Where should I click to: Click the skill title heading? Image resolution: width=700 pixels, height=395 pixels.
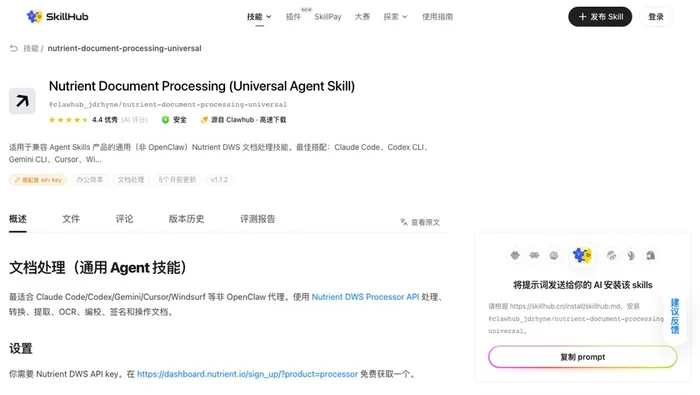pyautogui.click(x=202, y=86)
